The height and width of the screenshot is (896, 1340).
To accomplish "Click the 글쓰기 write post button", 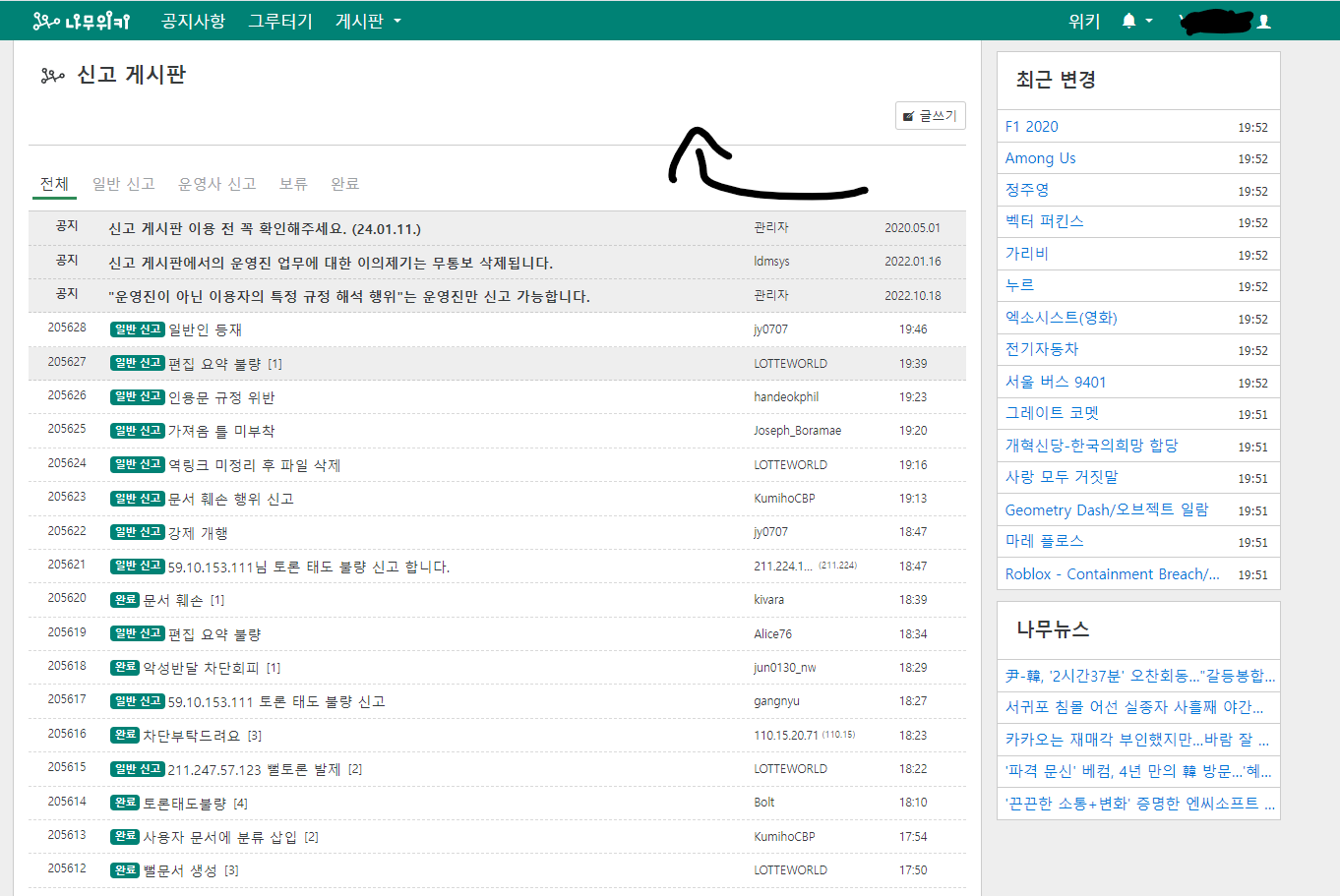I will point(930,116).
